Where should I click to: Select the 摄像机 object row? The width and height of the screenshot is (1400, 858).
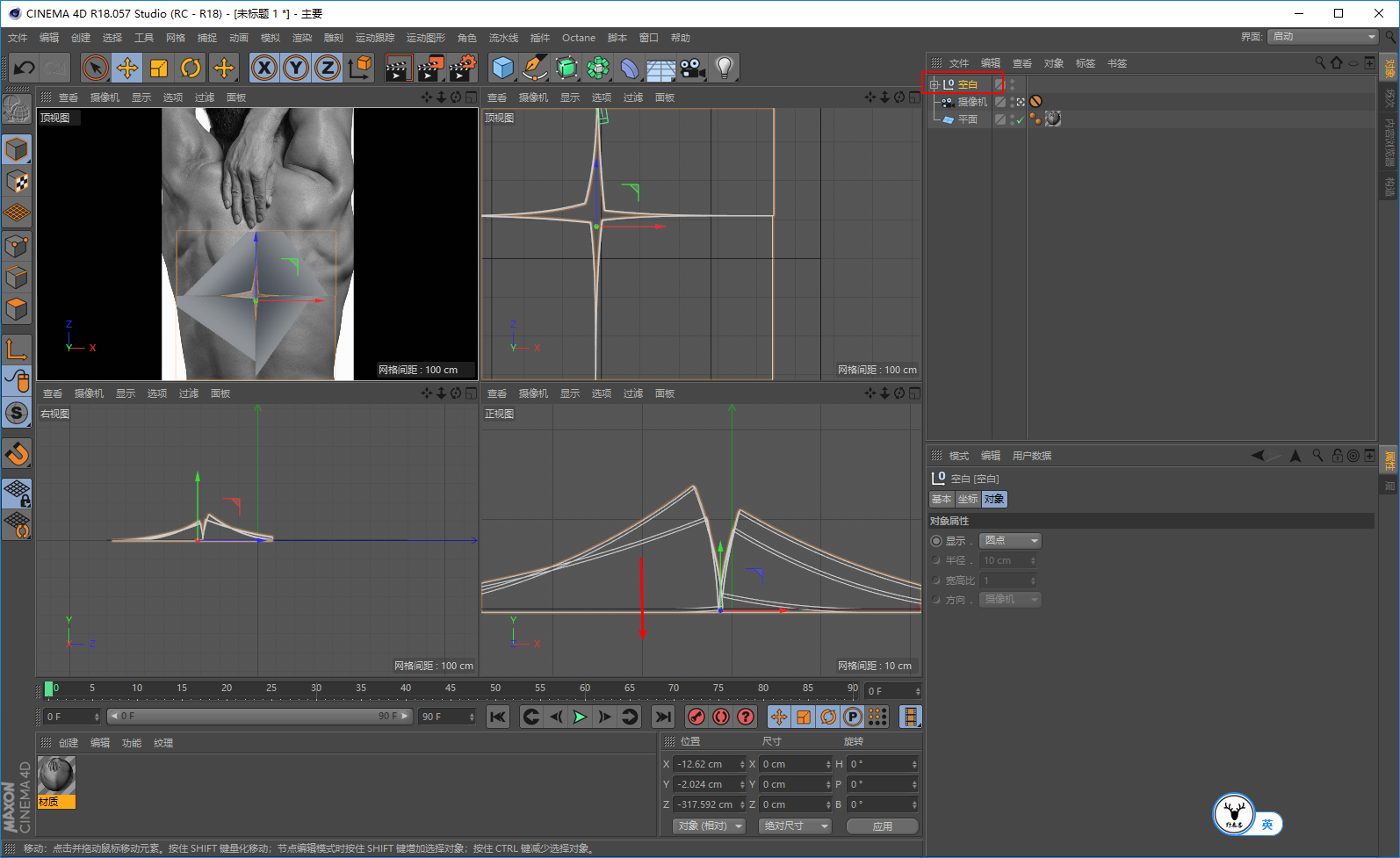pos(972,102)
